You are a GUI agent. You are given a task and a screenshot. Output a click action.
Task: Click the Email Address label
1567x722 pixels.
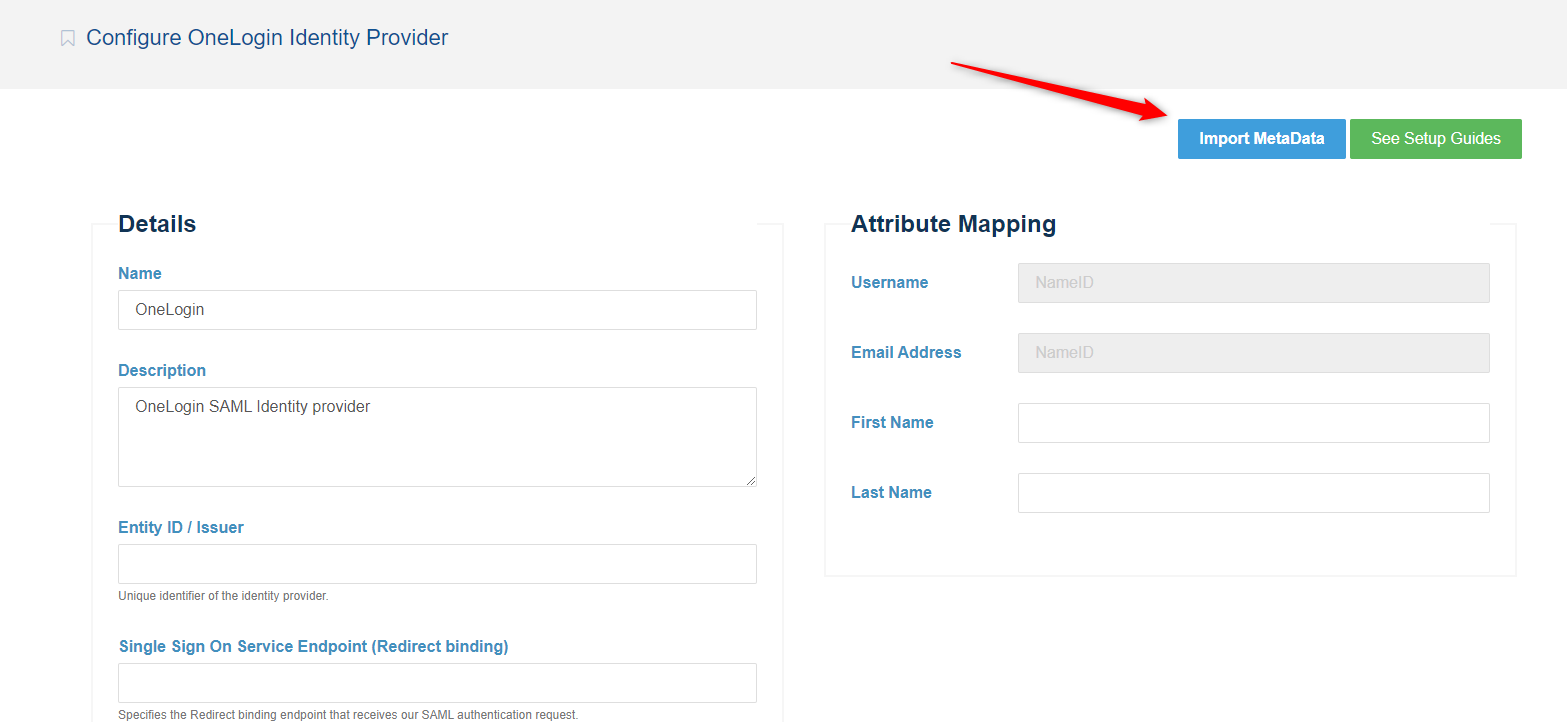tap(906, 352)
